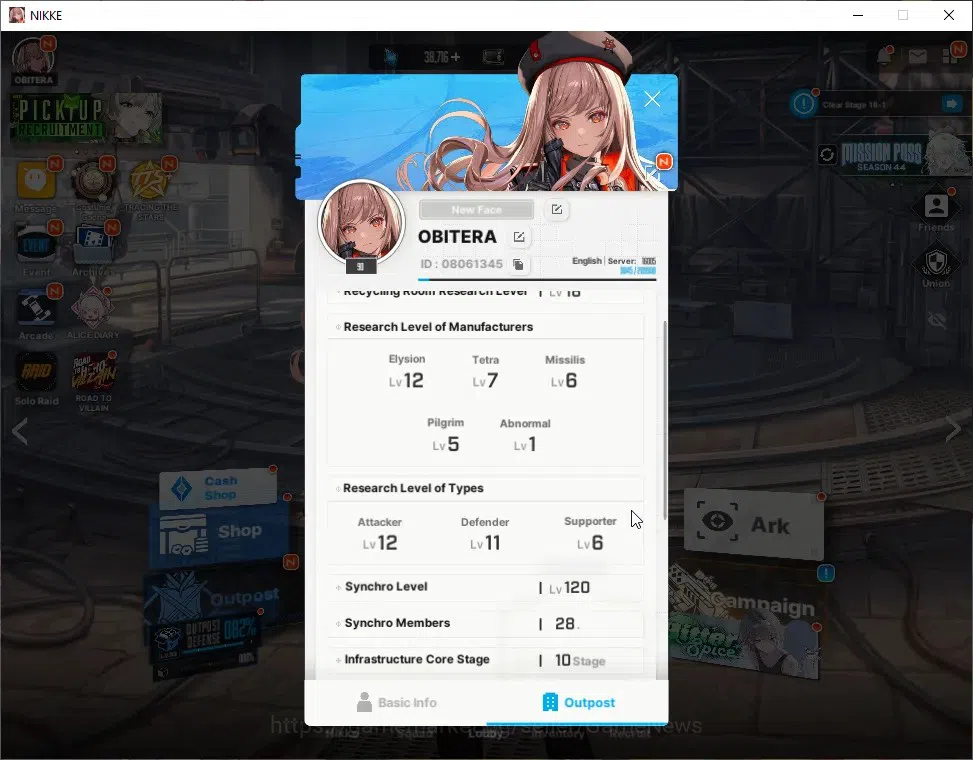Edit the New Face title badge
The image size is (973, 760).
(557, 210)
